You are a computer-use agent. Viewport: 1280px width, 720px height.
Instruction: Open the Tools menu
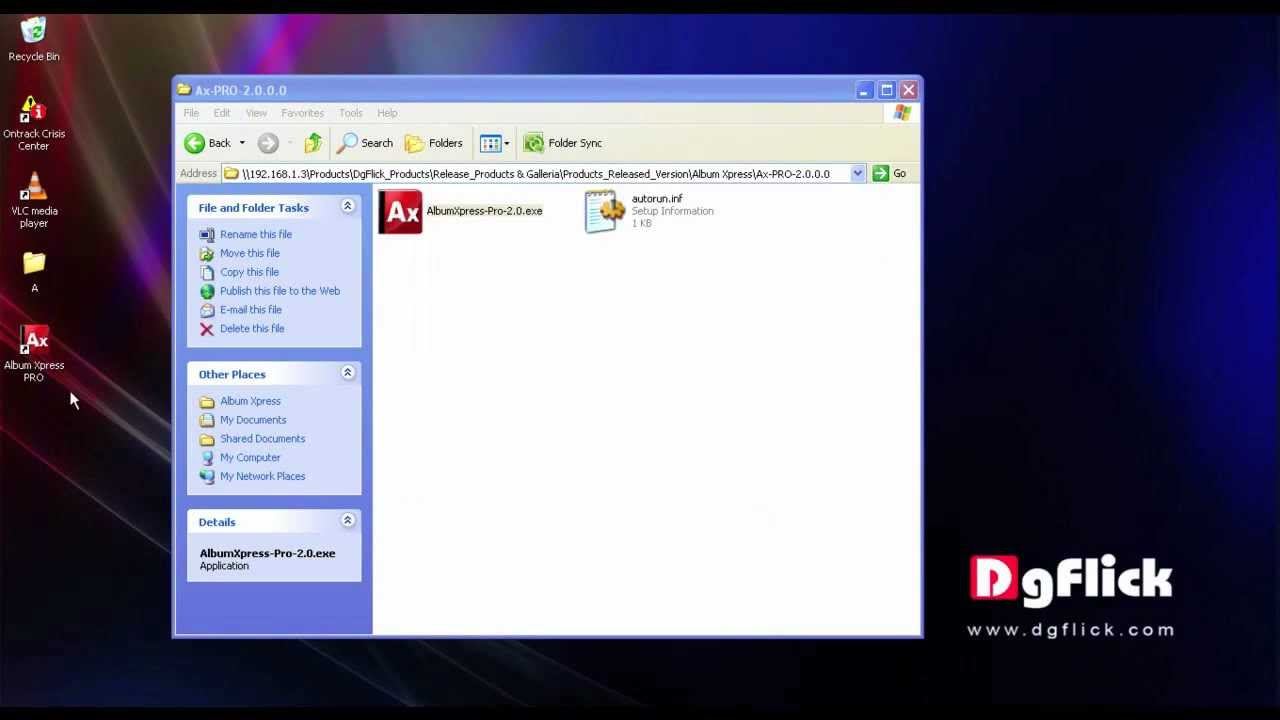tap(350, 113)
